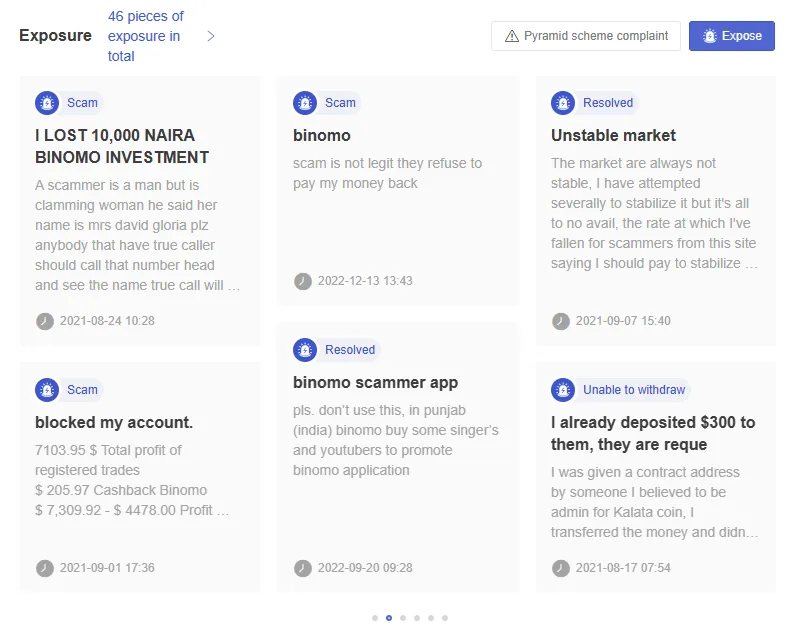The height and width of the screenshot is (638, 796).
Task: Click alarm icon on 'I already deposited $300' card
Action: pos(563,390)
